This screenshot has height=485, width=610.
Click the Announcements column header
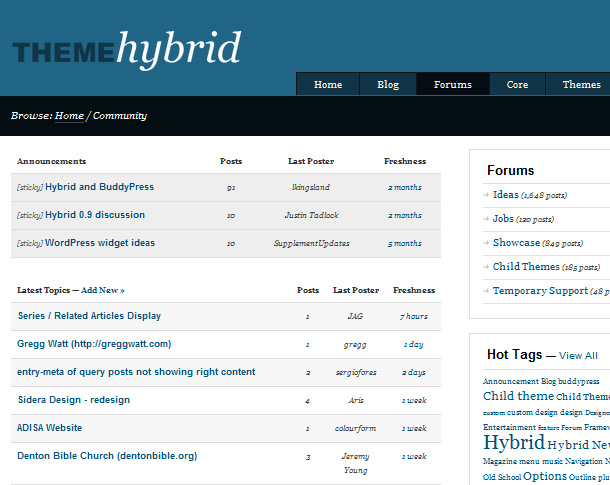click(51, 161)
